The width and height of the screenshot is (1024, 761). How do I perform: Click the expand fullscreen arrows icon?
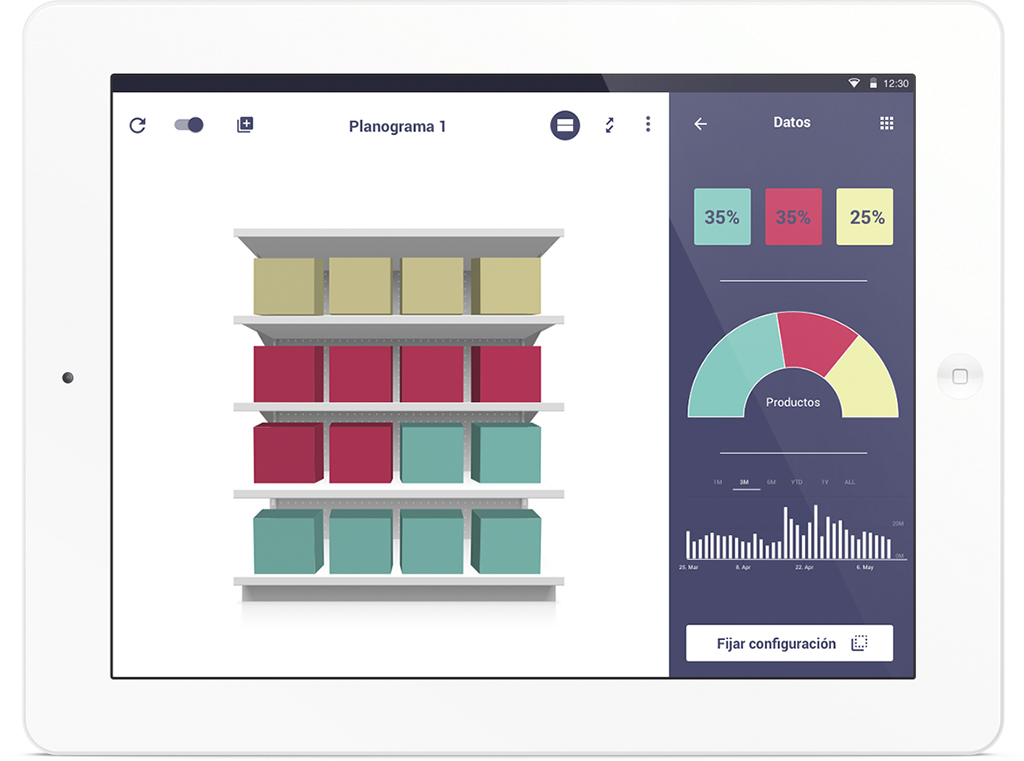(609, 125)
